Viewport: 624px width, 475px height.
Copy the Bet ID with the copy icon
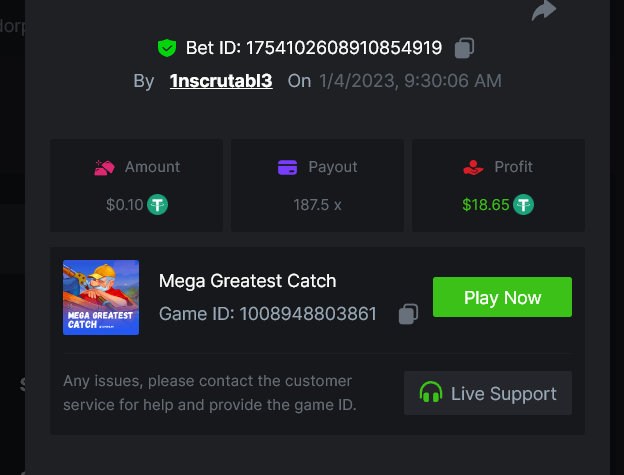pyautogui.click(x=464, y=47)
